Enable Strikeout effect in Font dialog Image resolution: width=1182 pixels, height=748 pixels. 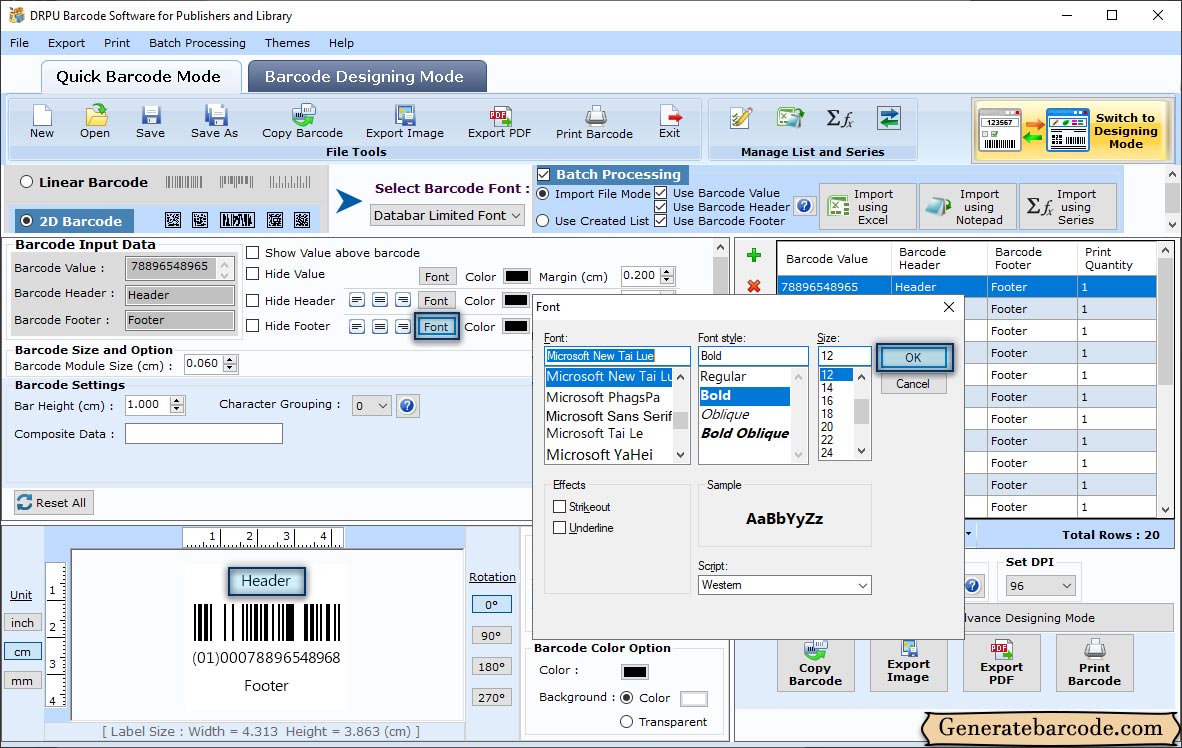point(559,507)
